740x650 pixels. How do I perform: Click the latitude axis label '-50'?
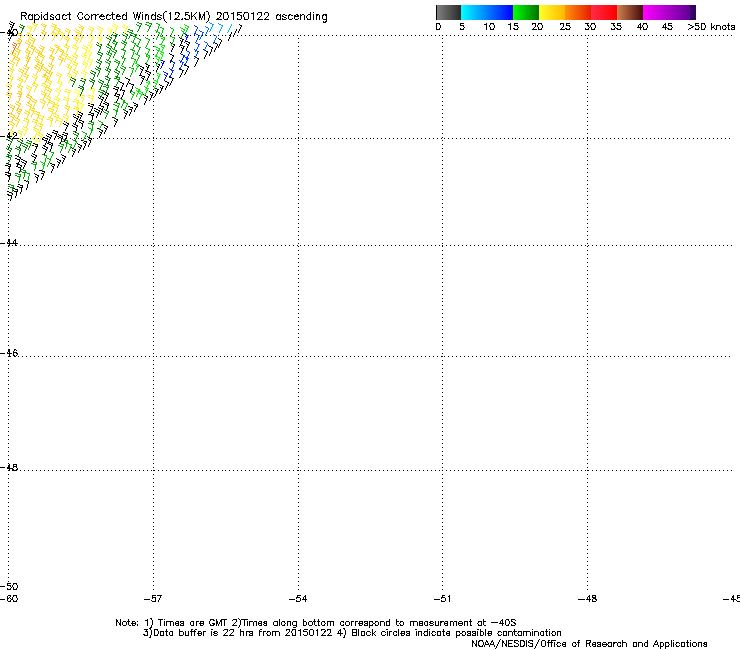9,586
